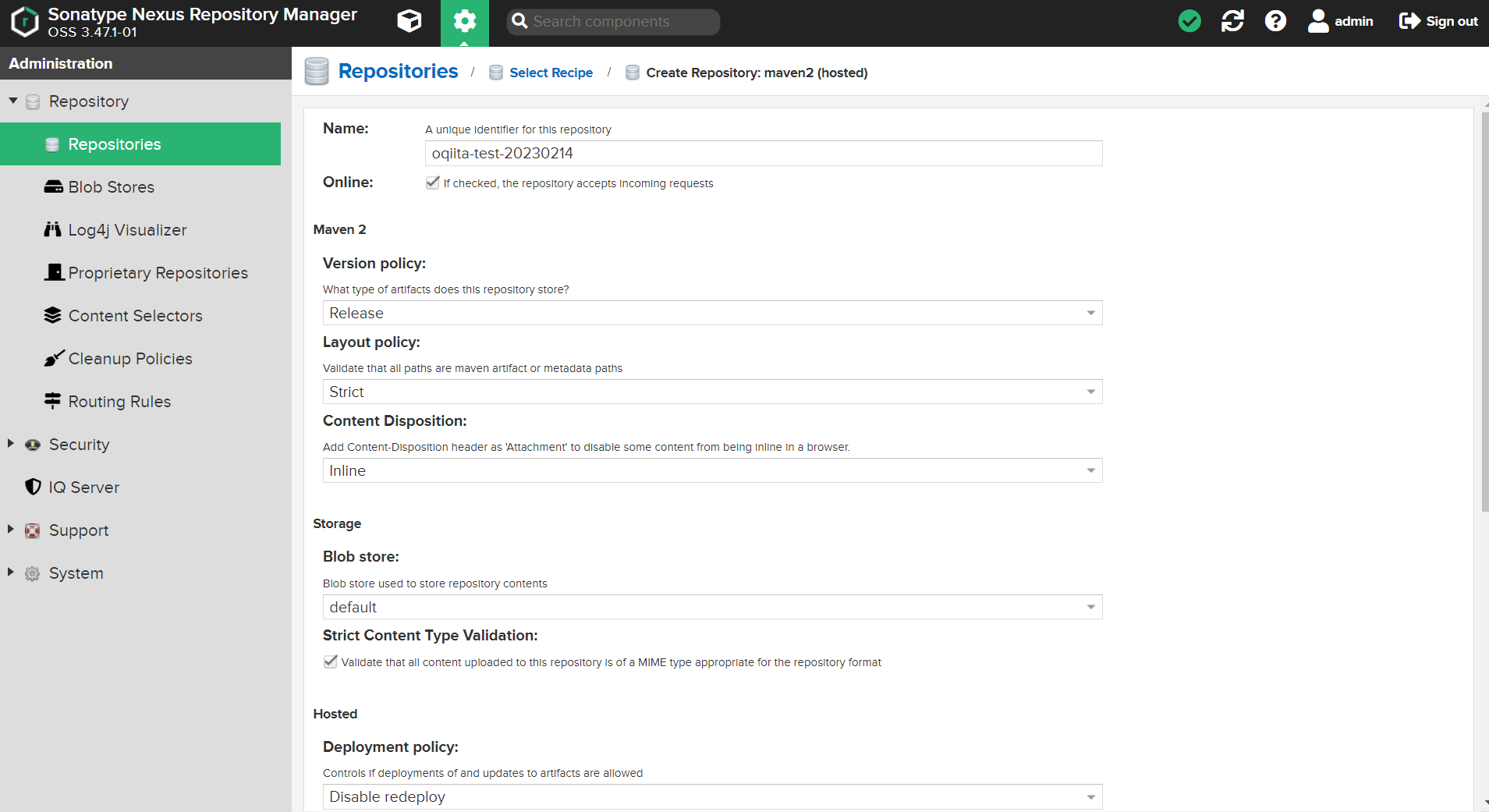
Task: Expand the Support tree node
Action: 11,530
